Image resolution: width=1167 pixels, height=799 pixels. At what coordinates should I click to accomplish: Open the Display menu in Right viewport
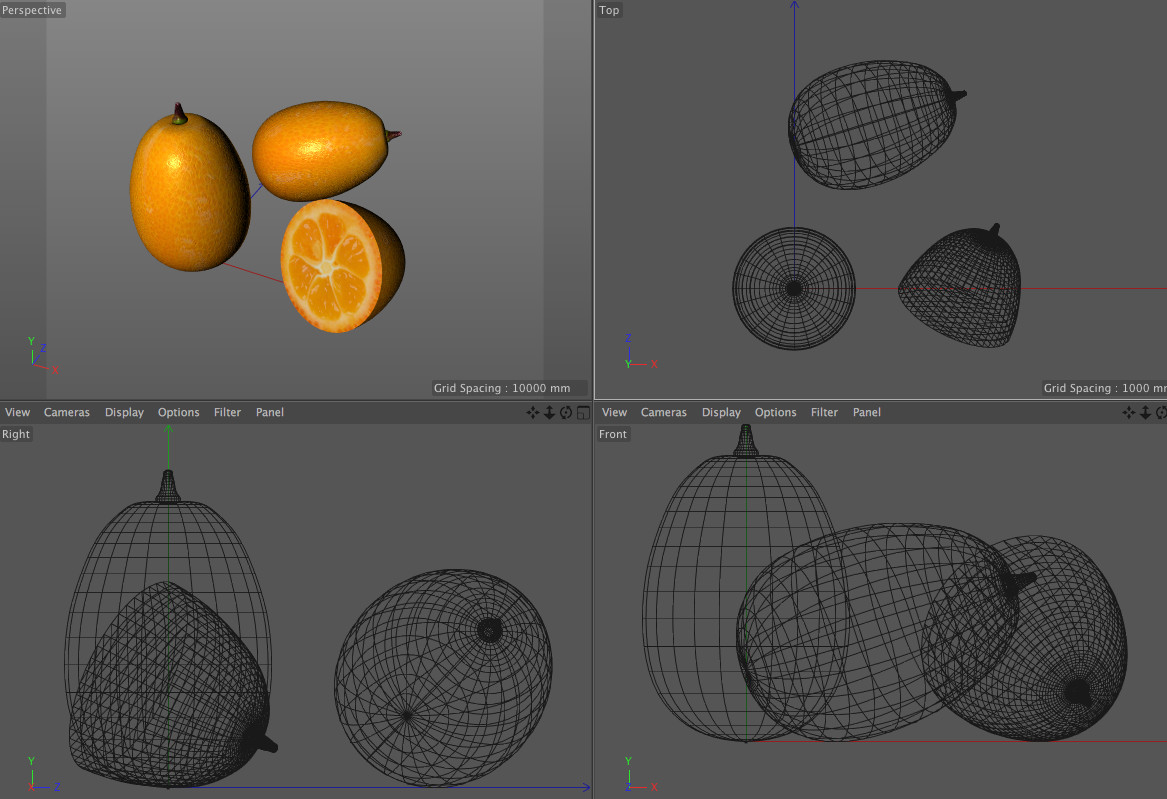pos(124,413)
